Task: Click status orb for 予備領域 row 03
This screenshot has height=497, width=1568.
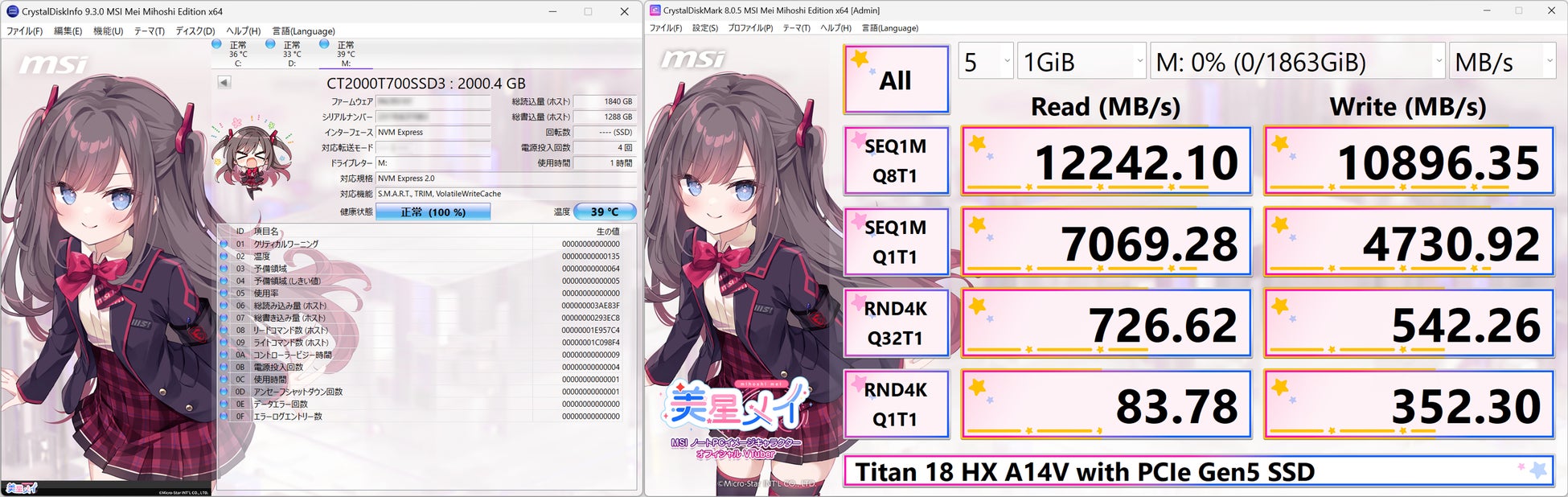Action: click(224, 269)
